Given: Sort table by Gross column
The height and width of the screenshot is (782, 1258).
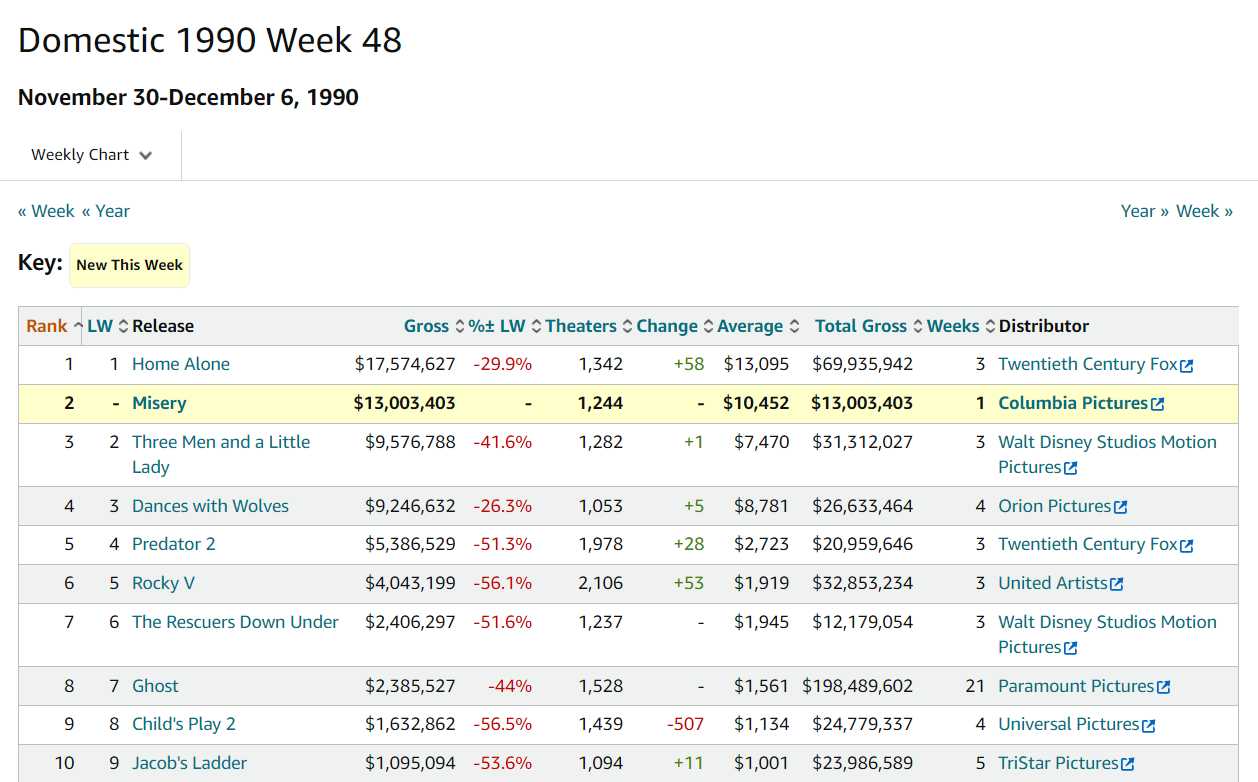Looking at the screenshot, I should pyautogui.click(x=434, y=326).
